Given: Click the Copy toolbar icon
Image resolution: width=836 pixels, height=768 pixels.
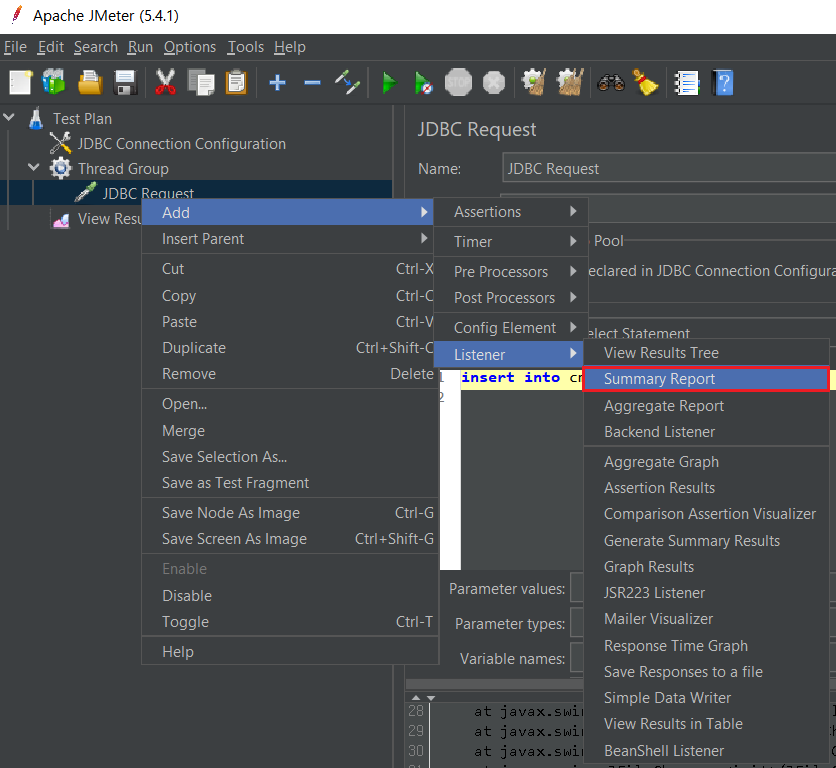Looking at the screenshot, I should point(201,83).
